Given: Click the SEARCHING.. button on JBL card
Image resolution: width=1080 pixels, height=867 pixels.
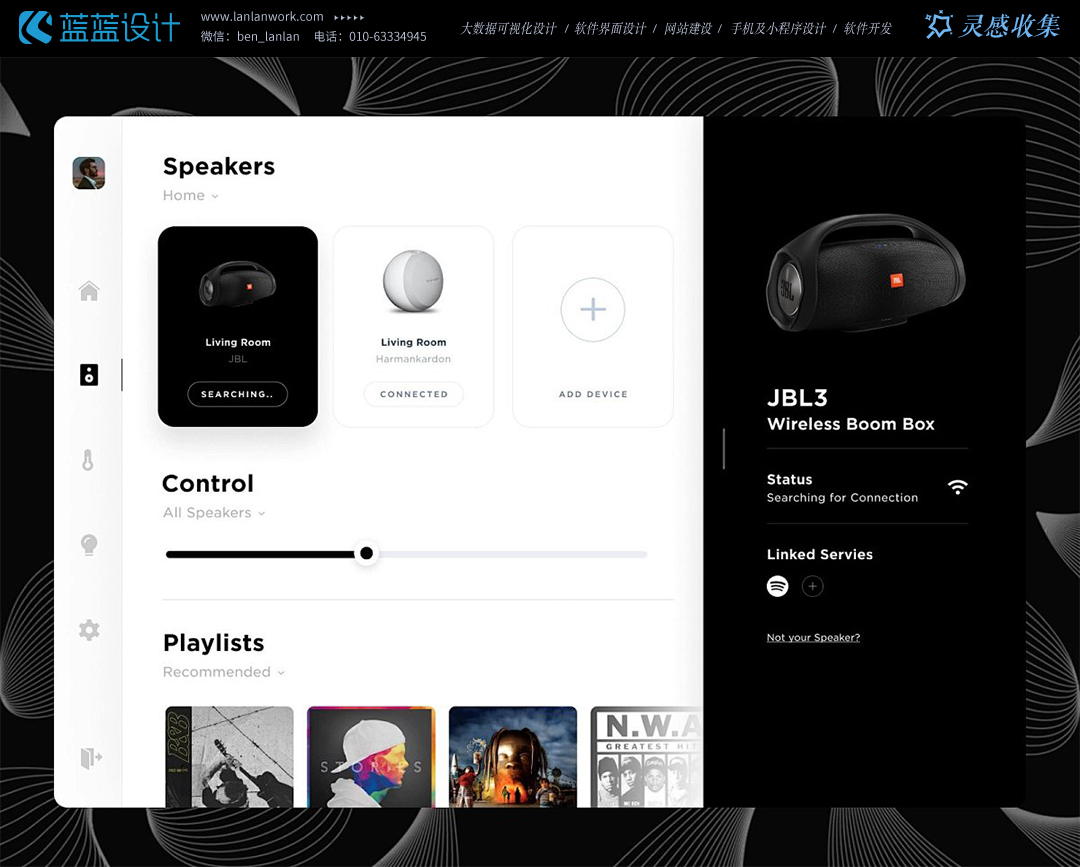Looking at the screenshot, I should click(238, 394).
